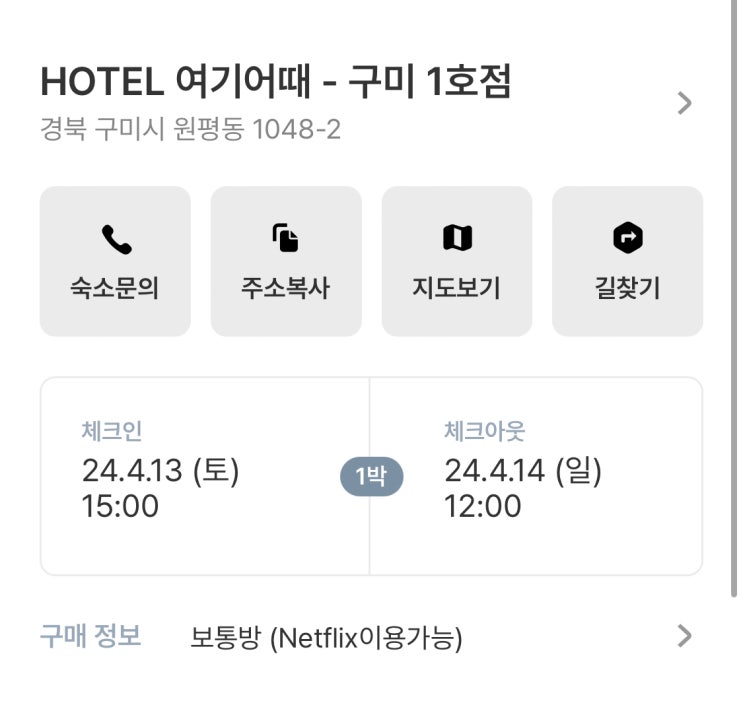
Task: Tap the check-out time 12:00
Action: (x=483, y=506)
